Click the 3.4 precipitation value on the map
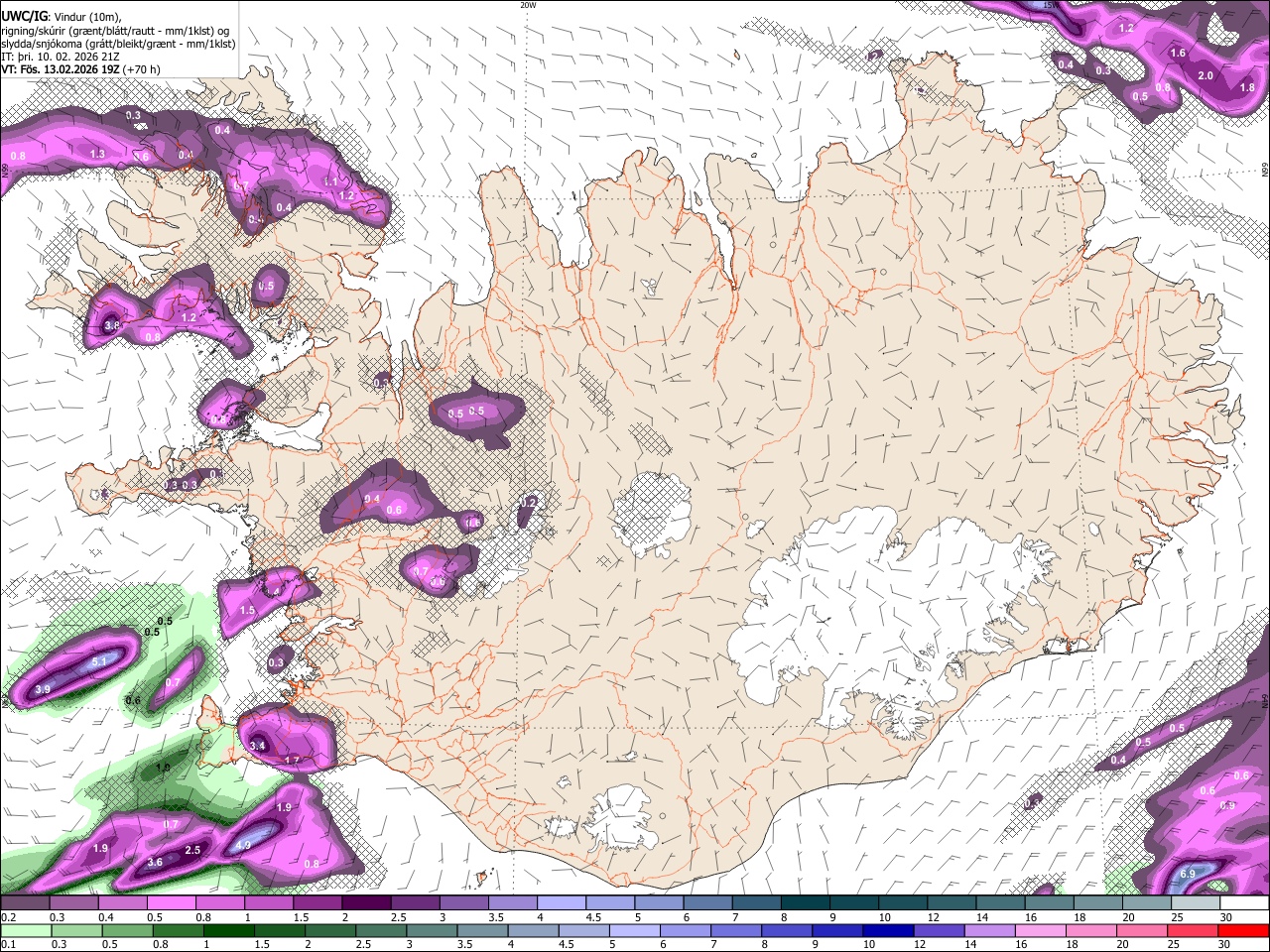The image size is (1270, 952). pos(258,745)
